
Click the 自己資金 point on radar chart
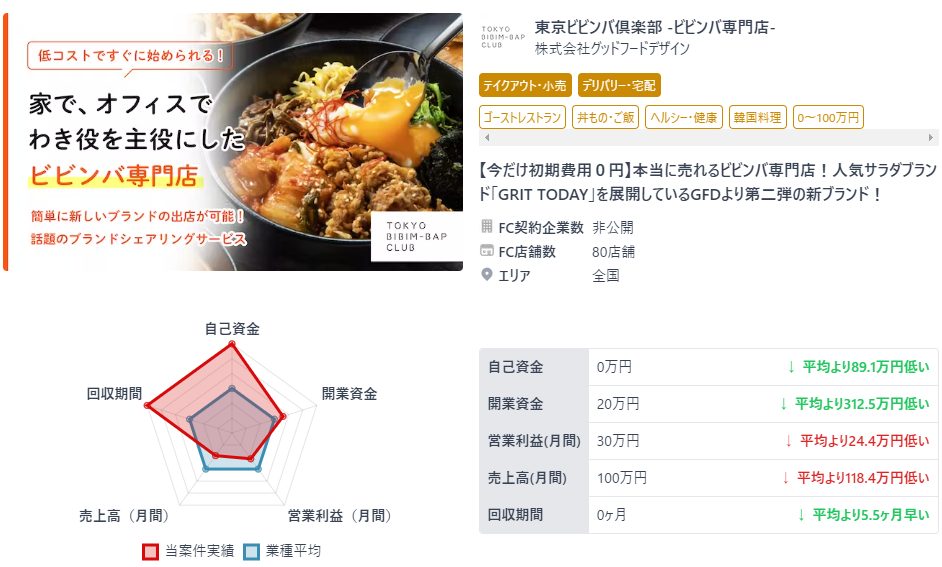point(232,344)
